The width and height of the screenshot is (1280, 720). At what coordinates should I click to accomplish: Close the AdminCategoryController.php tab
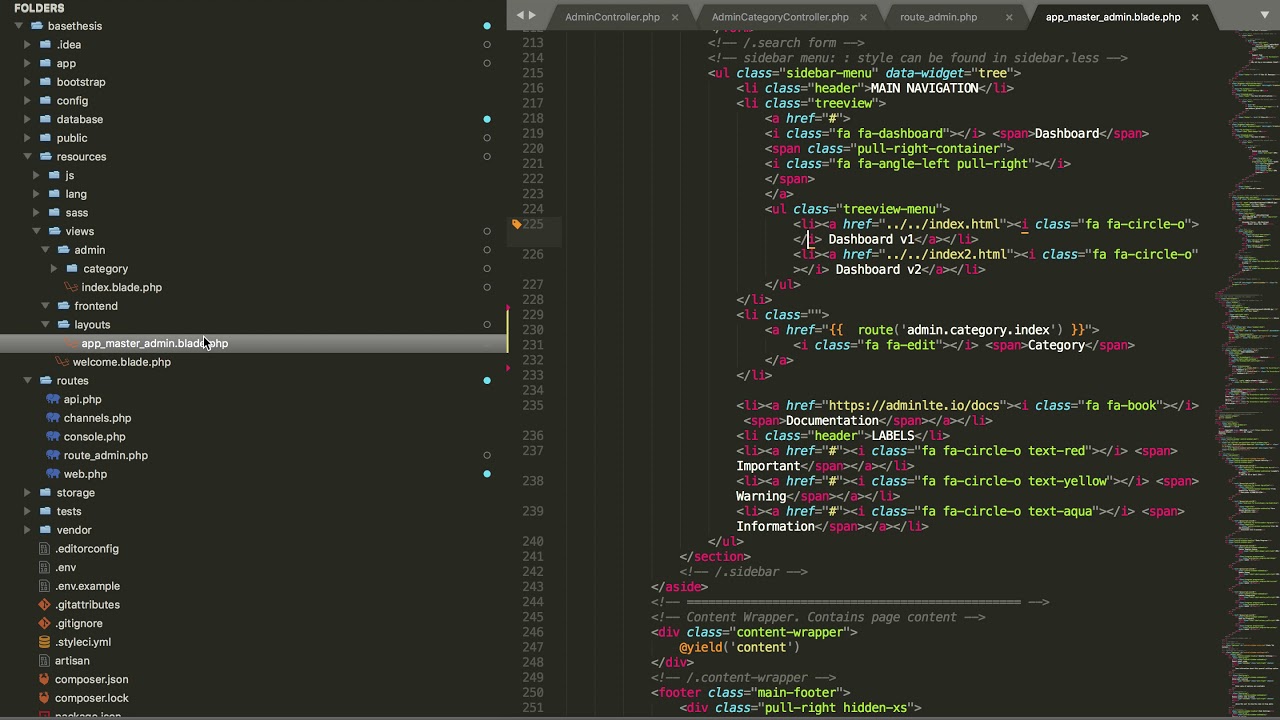pos(863,17)
